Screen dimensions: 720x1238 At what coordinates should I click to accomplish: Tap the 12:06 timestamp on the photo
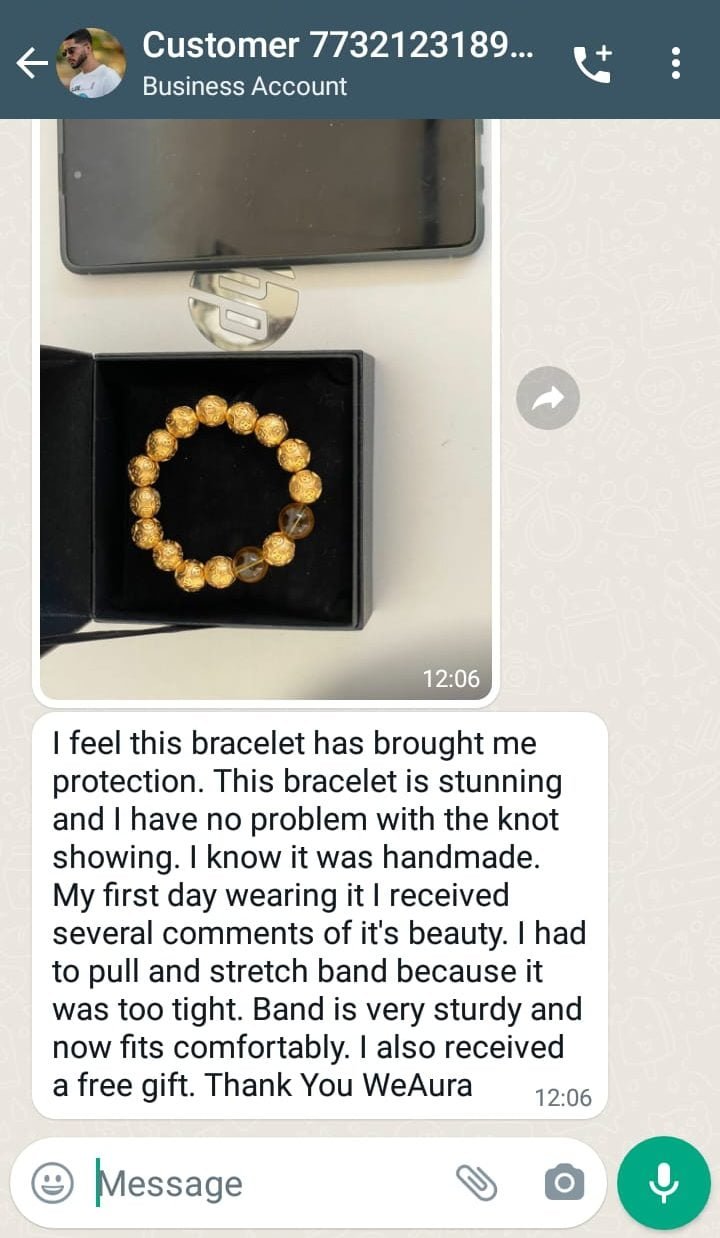coord(451,678)
